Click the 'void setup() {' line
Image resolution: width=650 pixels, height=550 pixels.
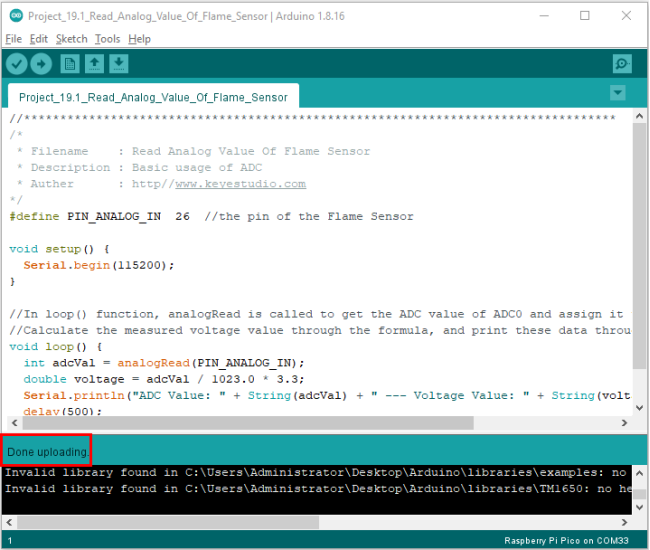(x=59, y=249)
